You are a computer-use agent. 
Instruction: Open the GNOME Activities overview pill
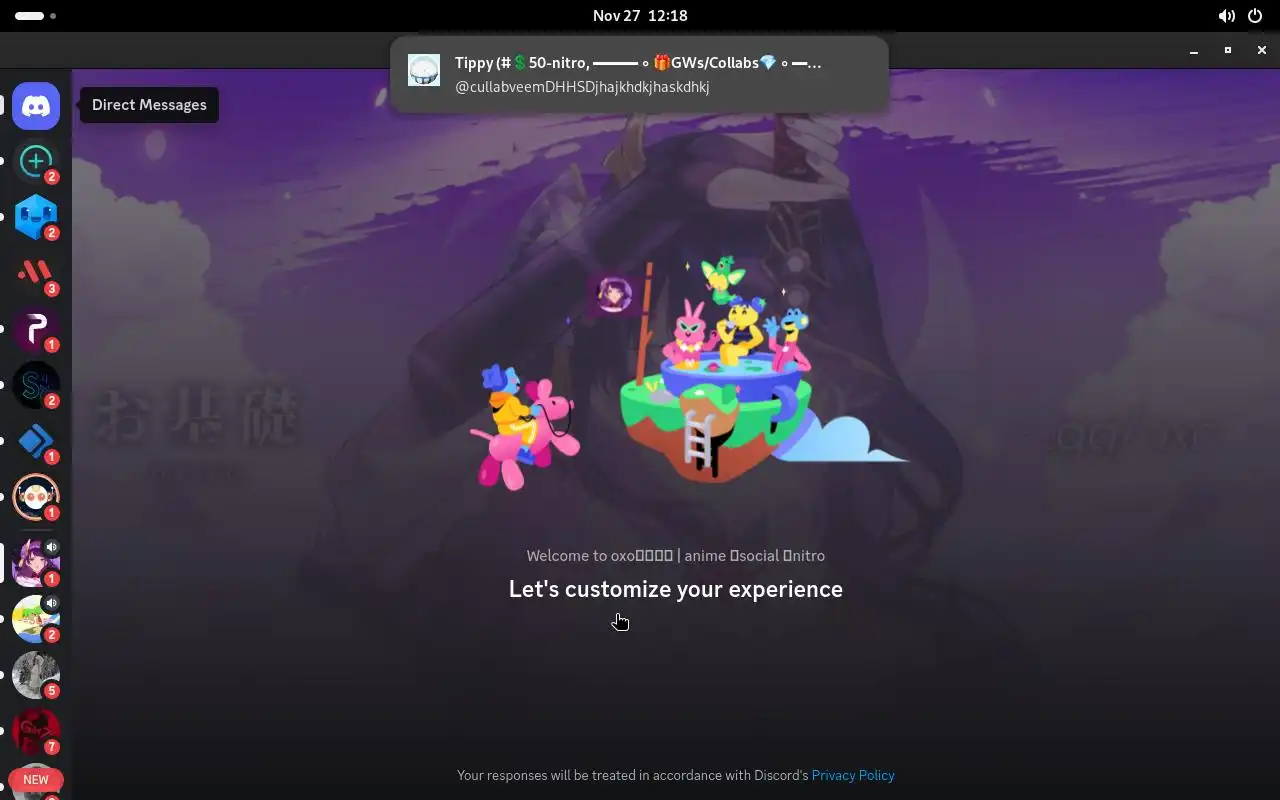click(x=36, y=16)
